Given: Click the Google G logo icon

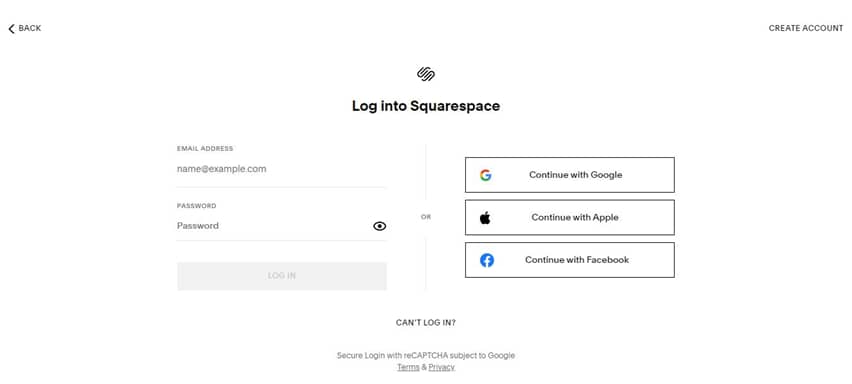Looking at the screenshot, I should tap(486, 175).
